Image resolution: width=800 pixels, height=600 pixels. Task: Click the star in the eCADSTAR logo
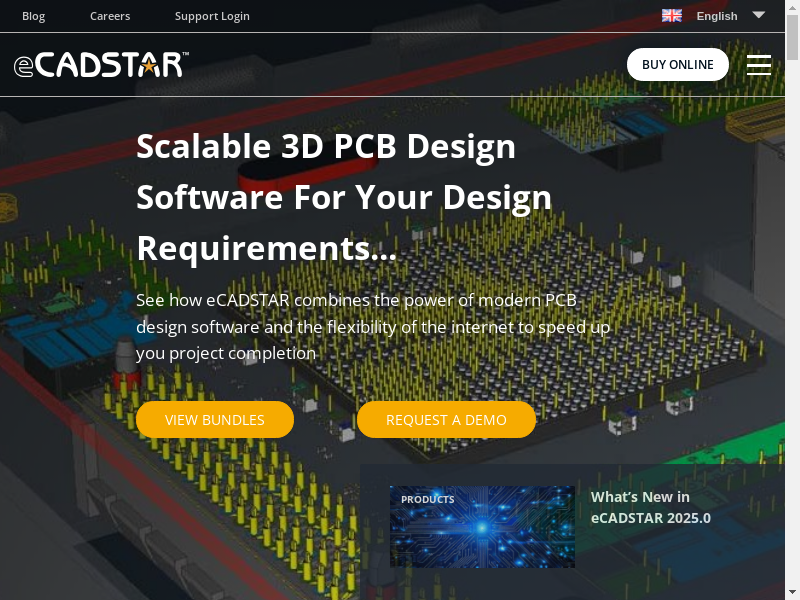click(x=147, y=66)
